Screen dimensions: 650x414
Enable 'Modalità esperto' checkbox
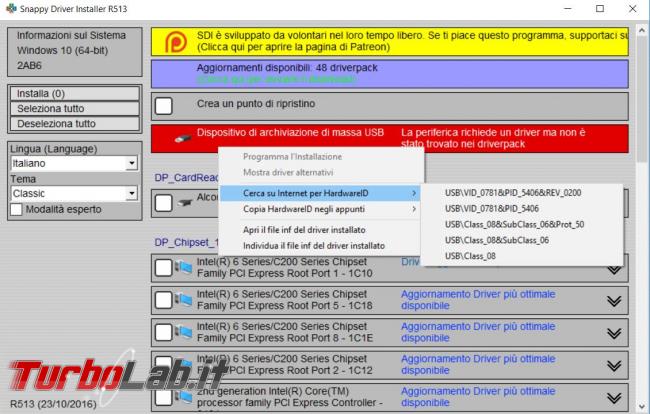[16, 209]
